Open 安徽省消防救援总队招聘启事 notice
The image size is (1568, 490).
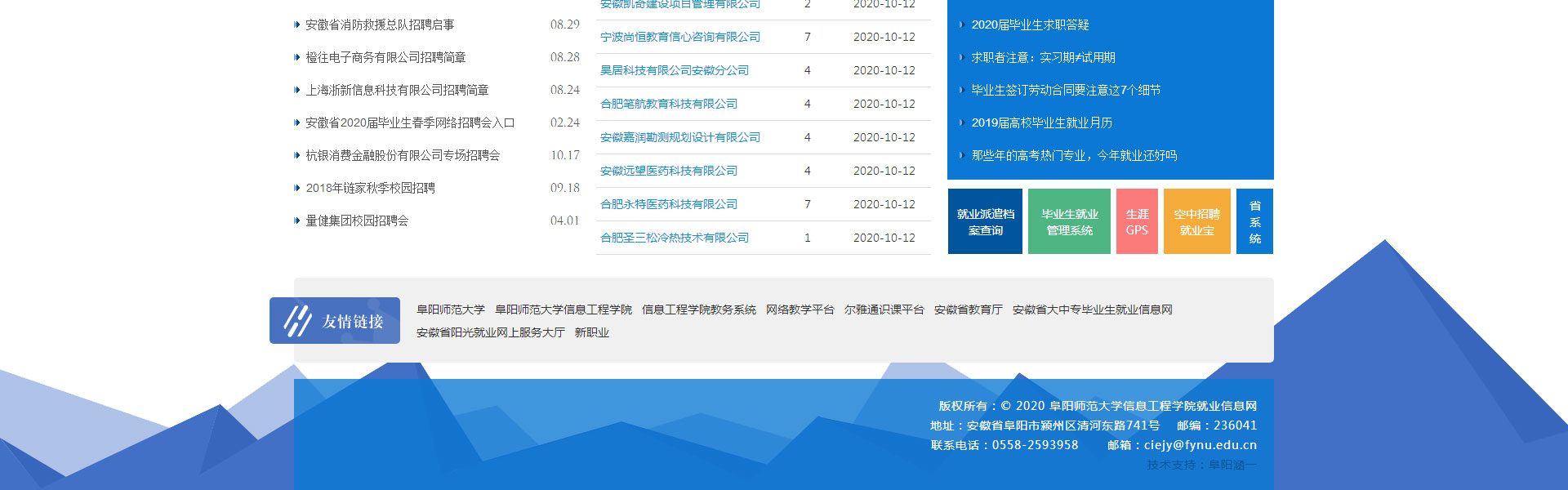[x=380, y=25]
